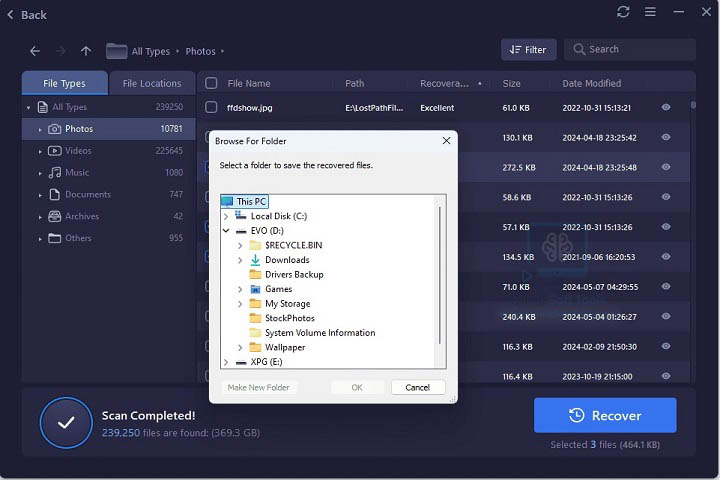
Task: Expand the XPG (E:) drive node
Action: point(226,362)
